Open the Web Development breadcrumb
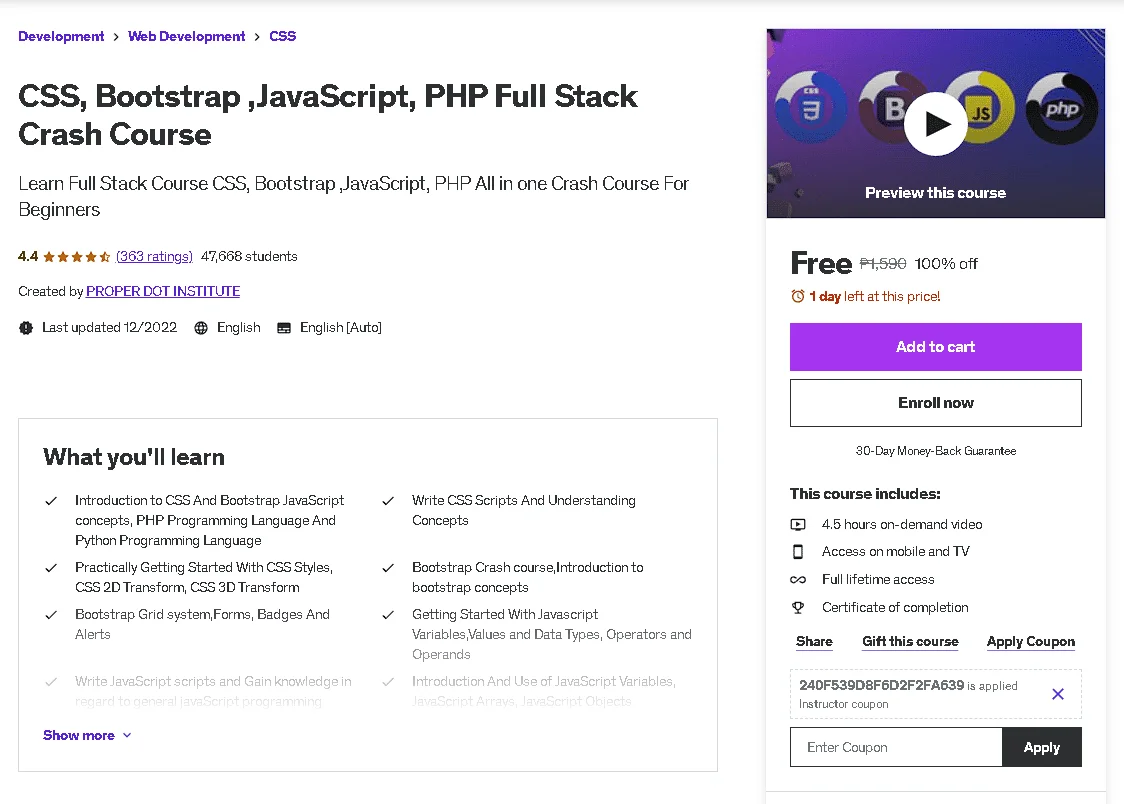Viewport: 1124px width, 804px height. 186,37
